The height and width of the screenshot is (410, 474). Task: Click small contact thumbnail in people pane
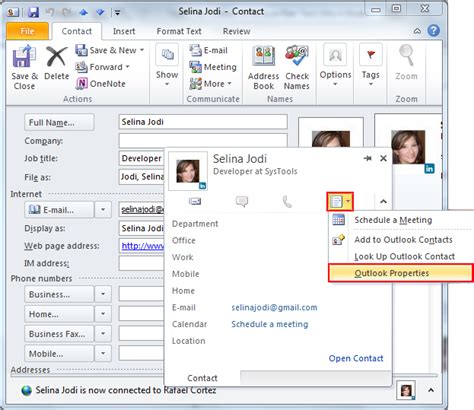point(406,390)
